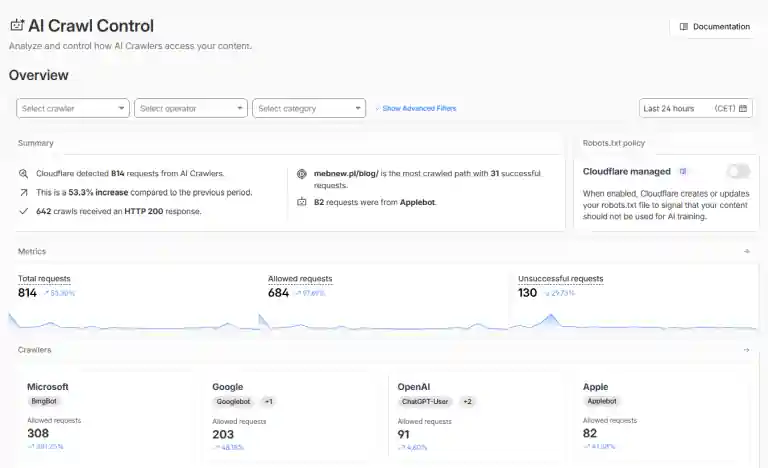Click the Allowed requests metric label

[300, 278]
